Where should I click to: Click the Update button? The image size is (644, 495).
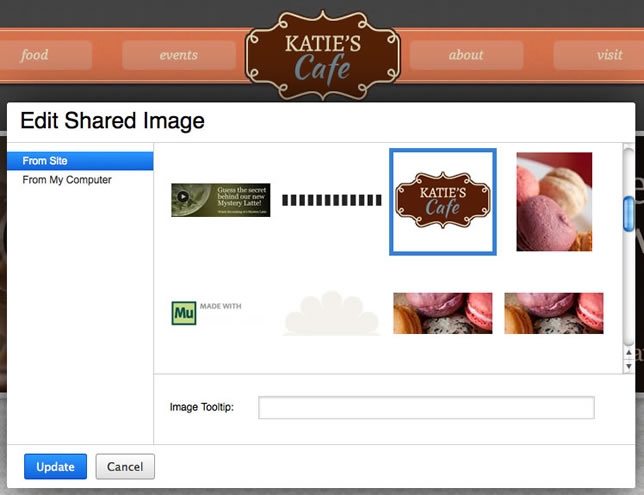coord(55,466)
